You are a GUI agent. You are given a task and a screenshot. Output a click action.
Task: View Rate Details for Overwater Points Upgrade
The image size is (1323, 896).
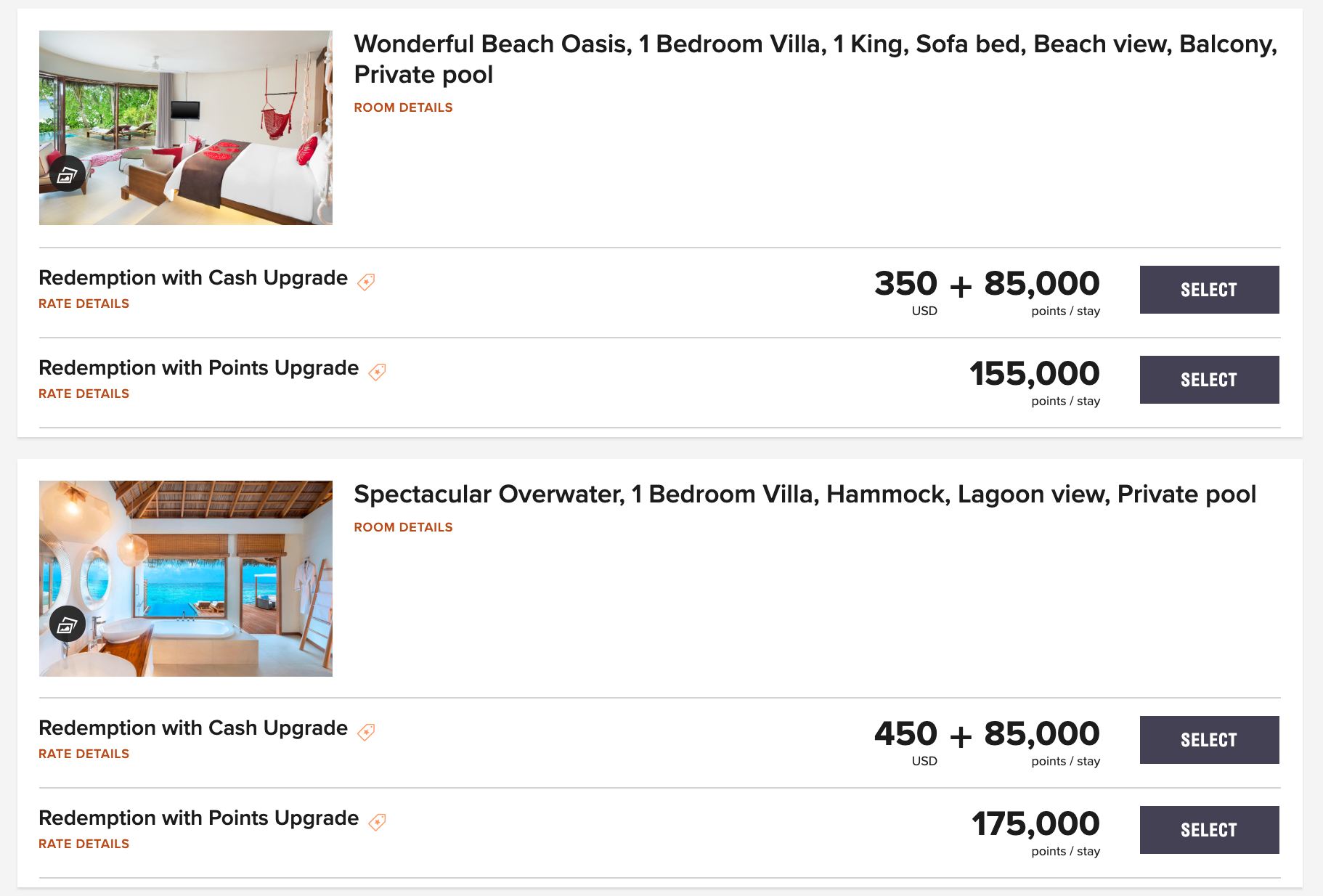84,844
